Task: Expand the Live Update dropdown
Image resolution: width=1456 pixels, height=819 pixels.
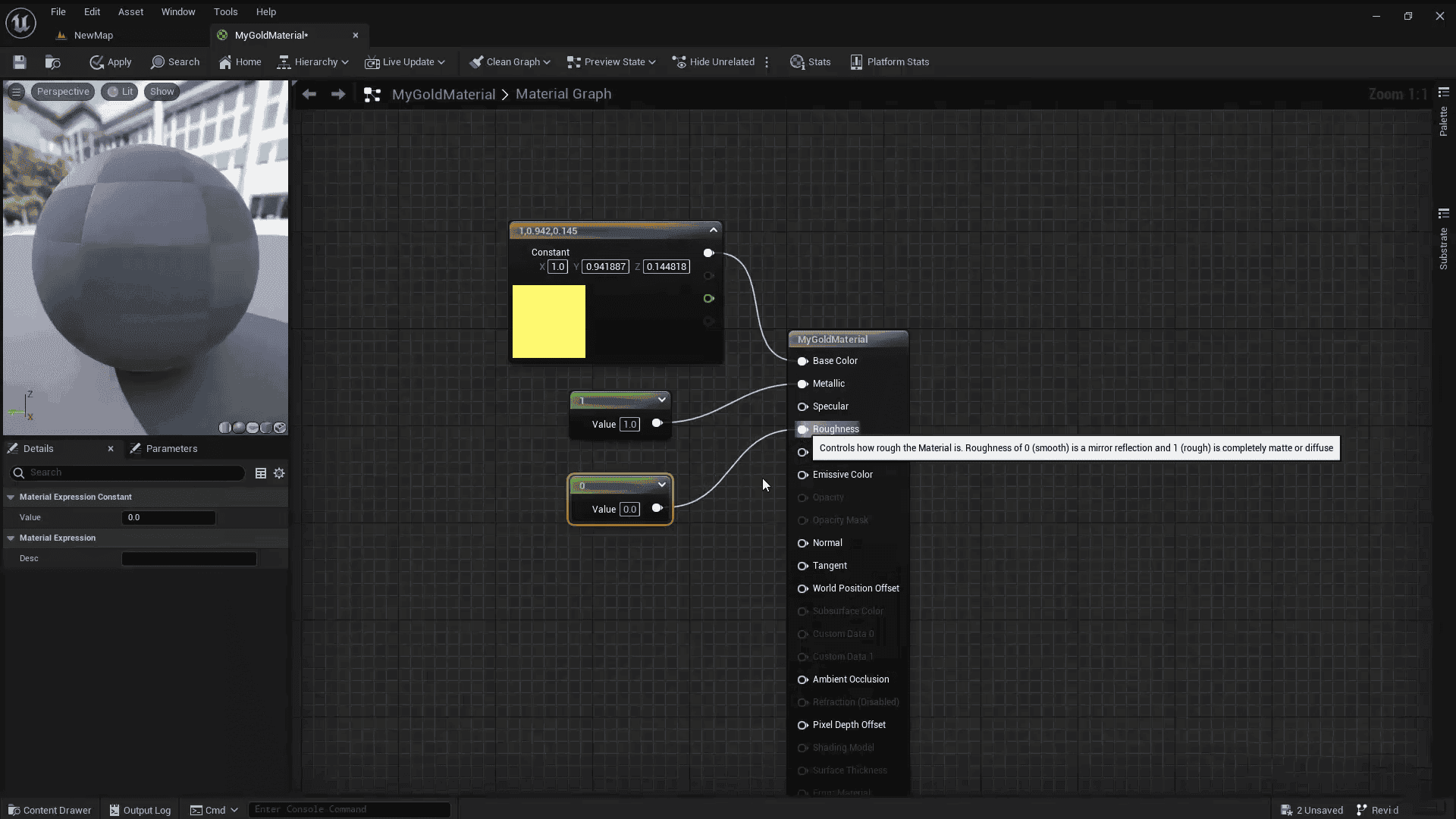Action: point(405,62)
